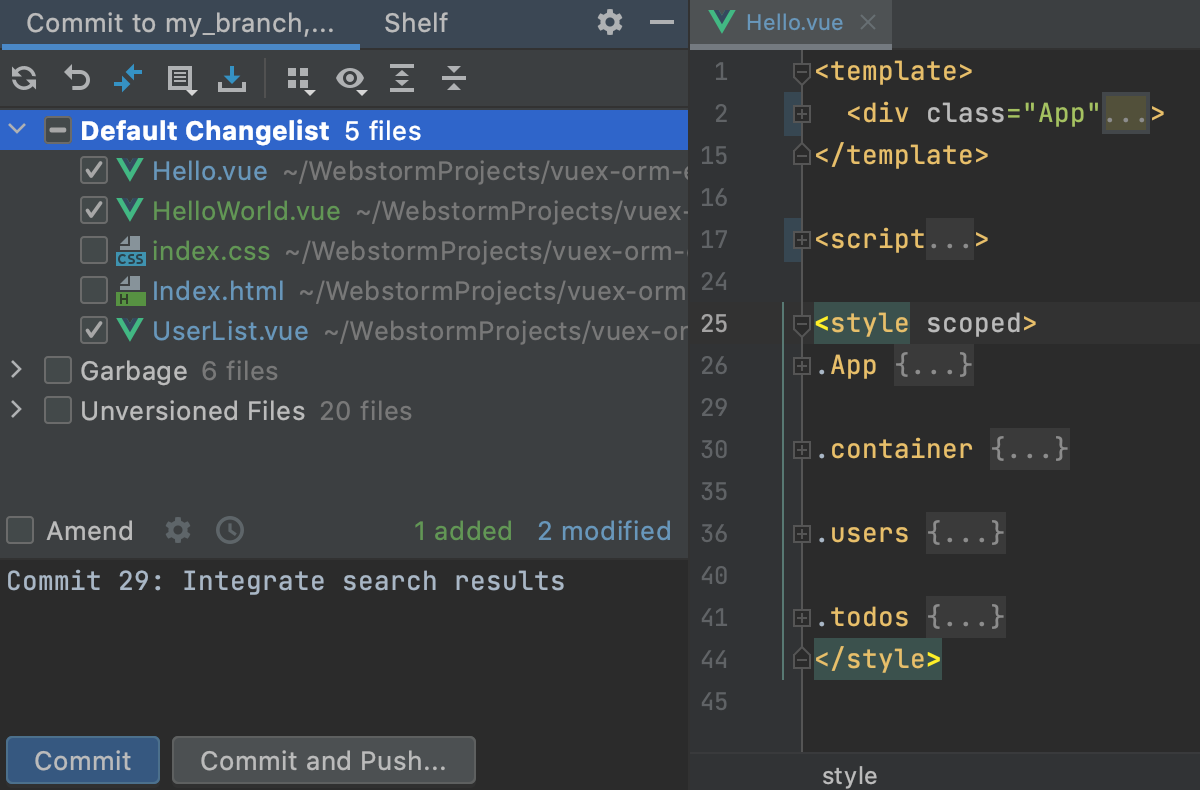Open the commit options gear icon
Viewport: 1200px width, 790px height.
pyautogui.click(x=177, y=530)
